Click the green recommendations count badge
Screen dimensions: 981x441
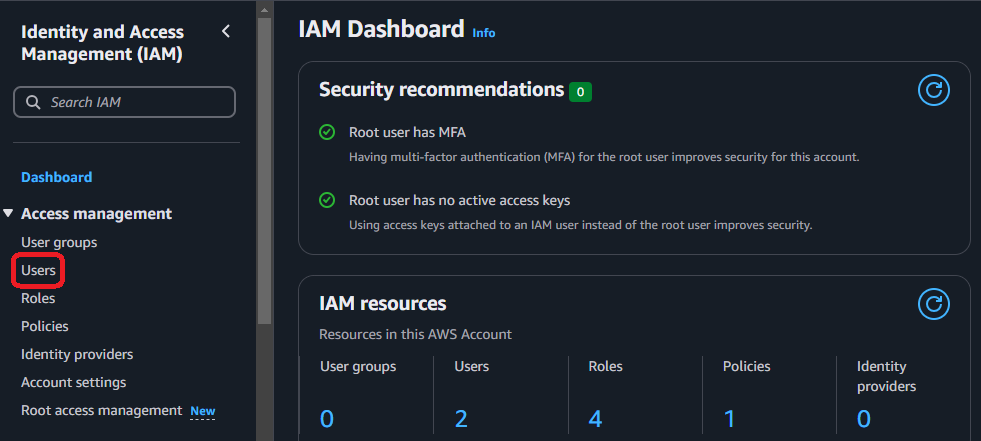click(580, 92)
